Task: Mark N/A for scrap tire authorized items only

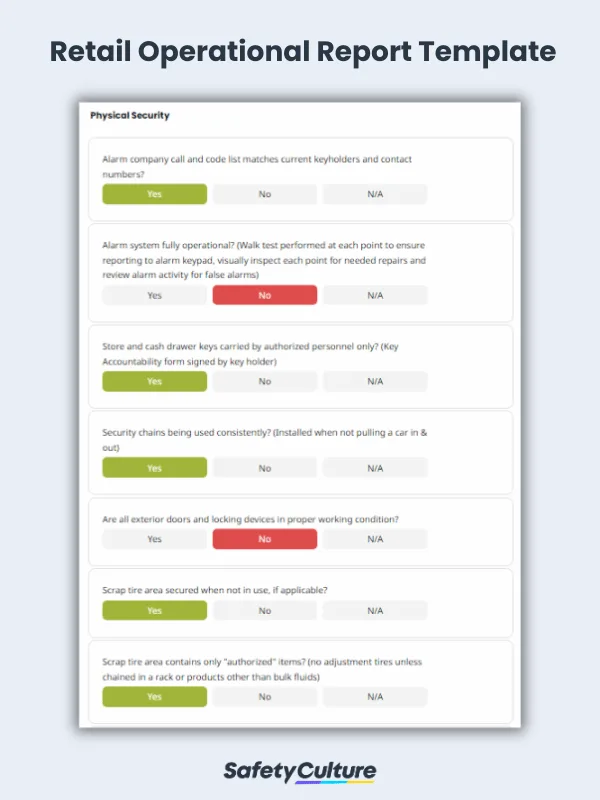Action: click(x=375, y=697)
